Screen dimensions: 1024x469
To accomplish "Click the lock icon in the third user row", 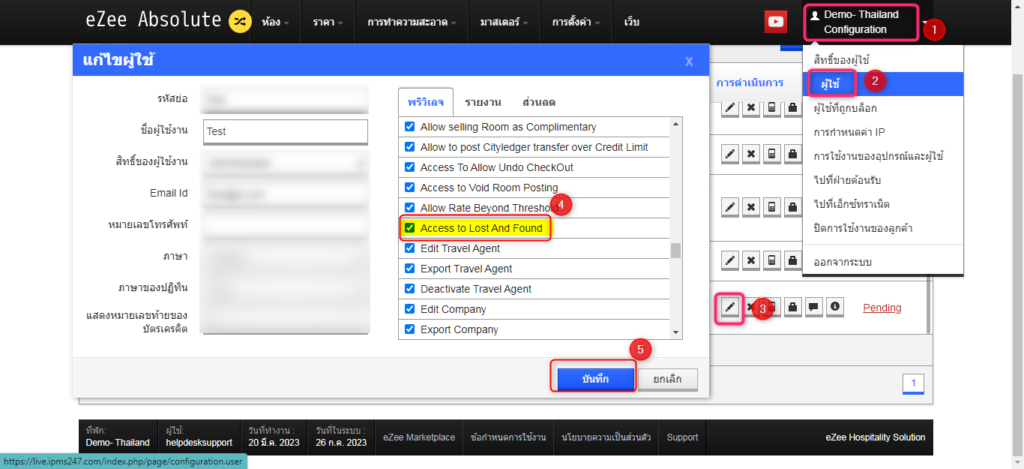I will 792,208.
